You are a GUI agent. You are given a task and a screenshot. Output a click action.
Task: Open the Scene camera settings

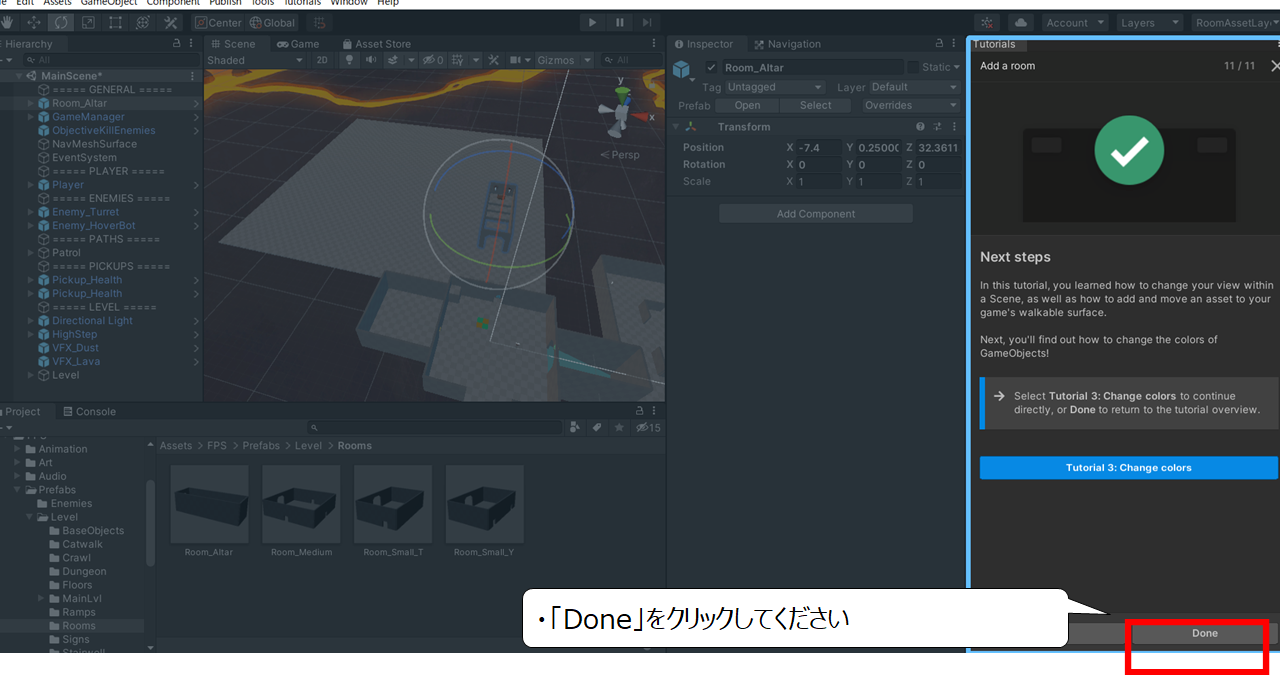[x=520, y=60]
